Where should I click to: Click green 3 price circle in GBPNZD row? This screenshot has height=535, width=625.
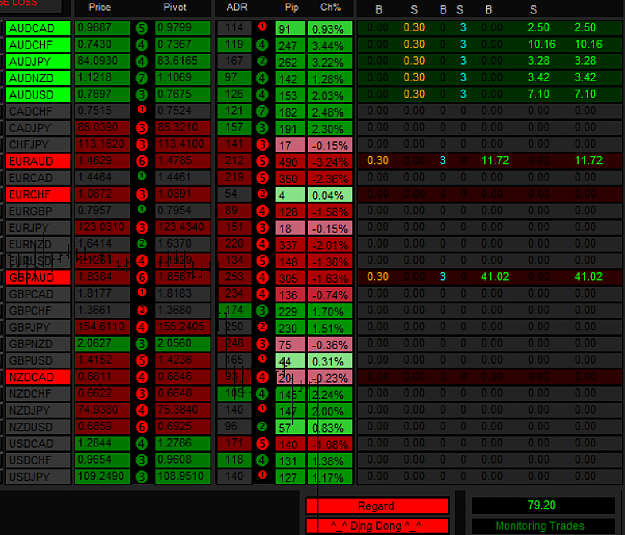[142, 344]
